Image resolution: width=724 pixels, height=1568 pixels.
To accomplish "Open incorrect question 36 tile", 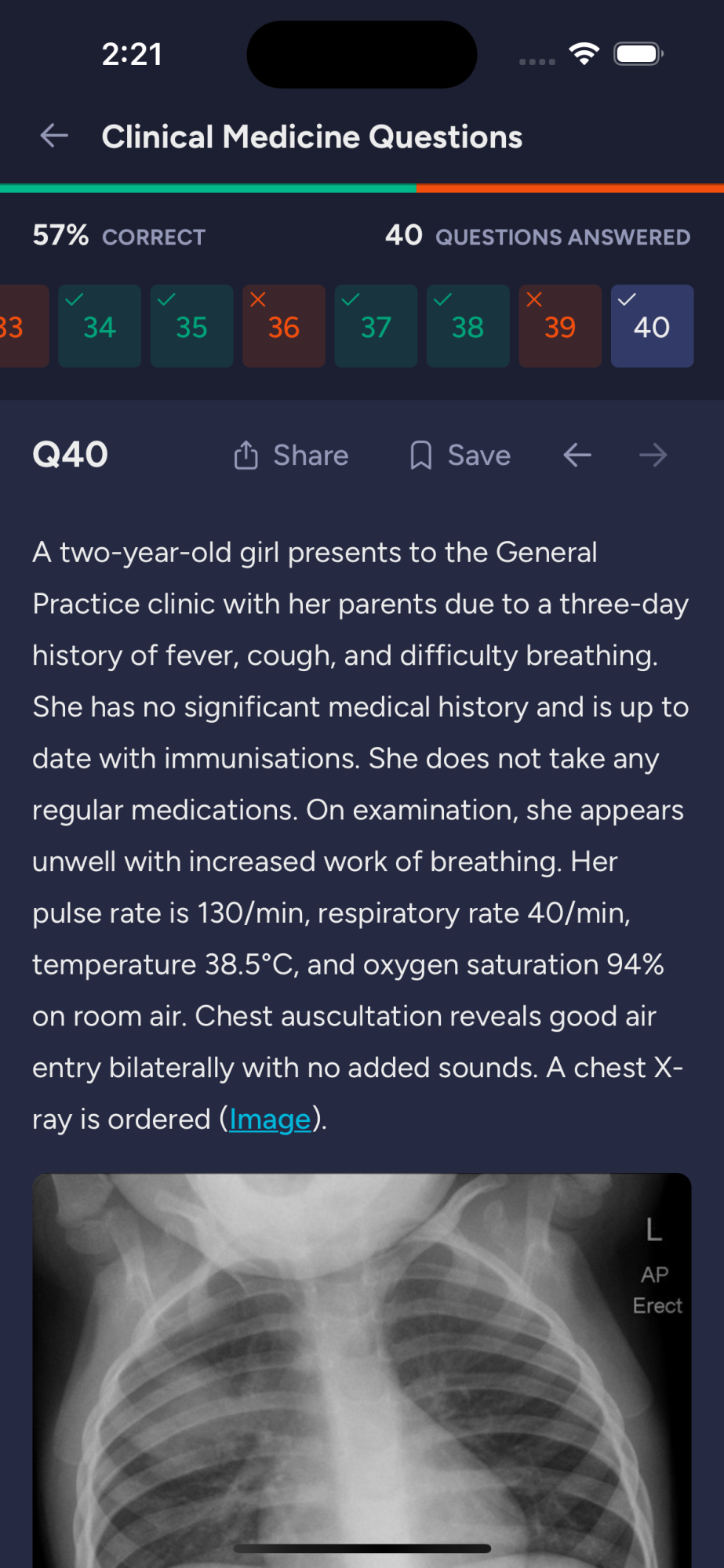I will (284, 326).
